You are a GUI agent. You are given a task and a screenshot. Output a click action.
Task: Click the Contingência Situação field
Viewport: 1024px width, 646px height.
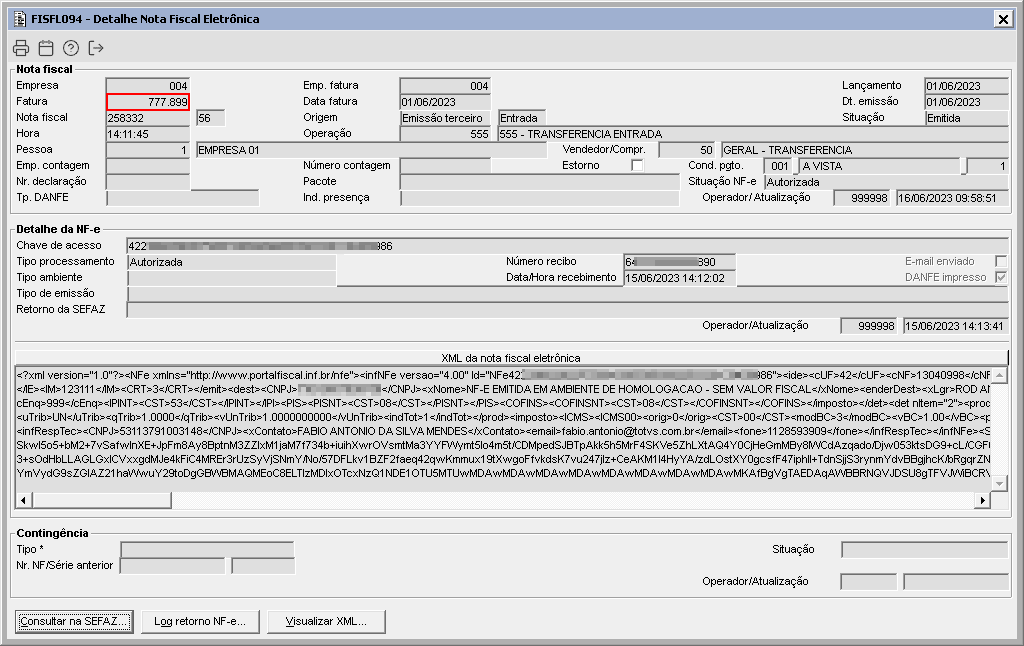pyautogui.click(x=925, y=550)
